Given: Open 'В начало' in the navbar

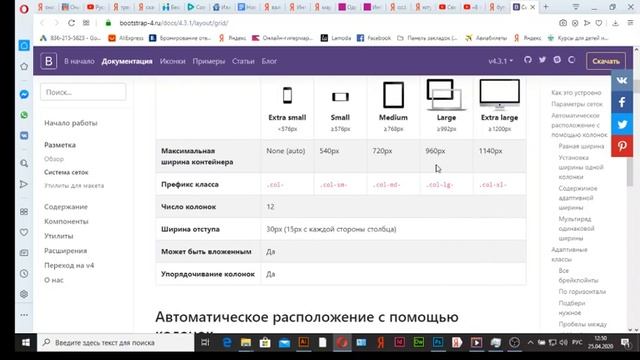Looking at the screenshot, I should point(79,61).
